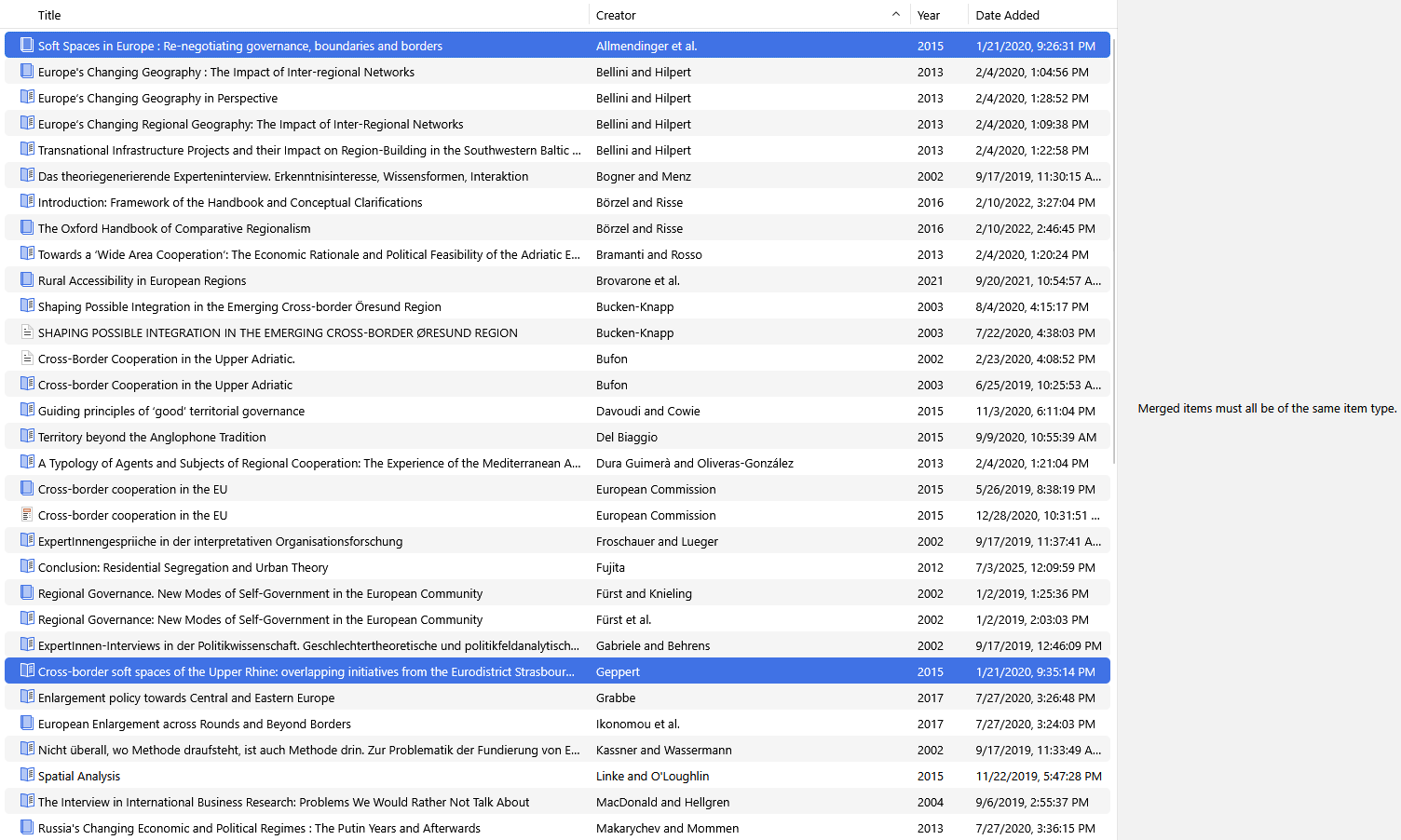The width and height of the screenshot is (1401, 840).
Task: Click book icon for Soft Spaces in Europe
Action: (27, 45)
